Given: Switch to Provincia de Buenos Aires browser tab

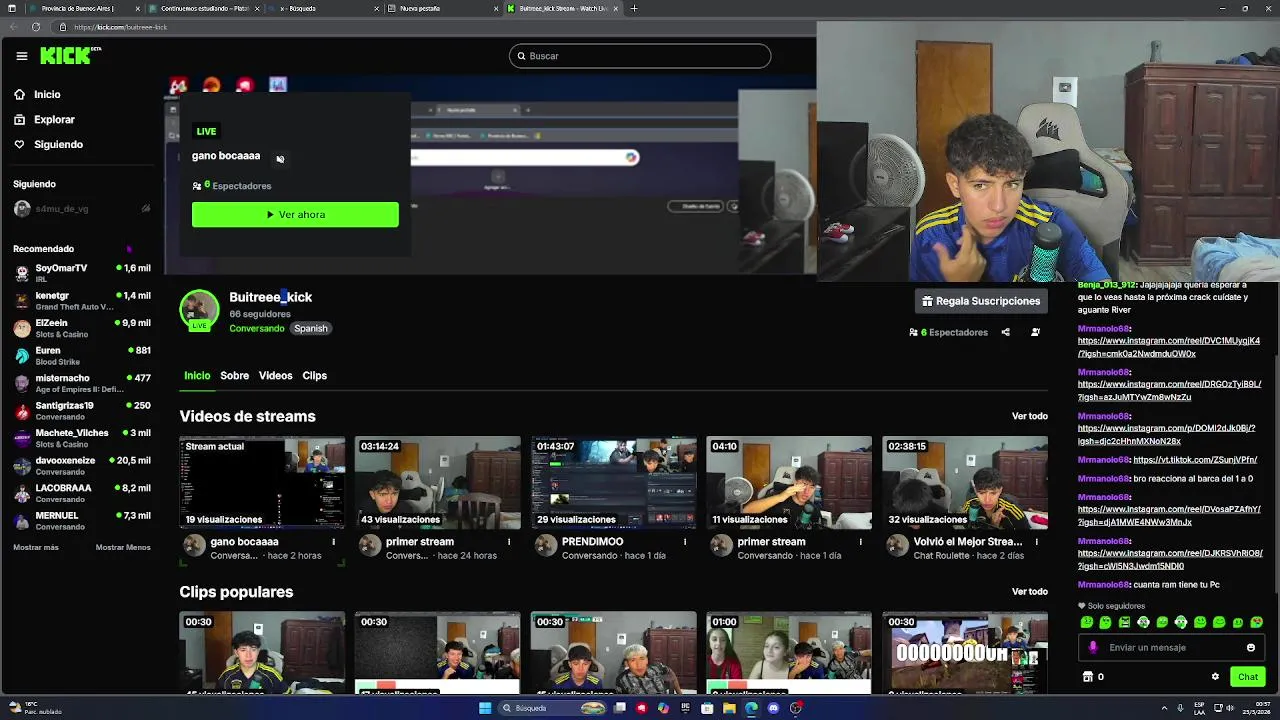Looking at the screenshot, I should 85,8.
